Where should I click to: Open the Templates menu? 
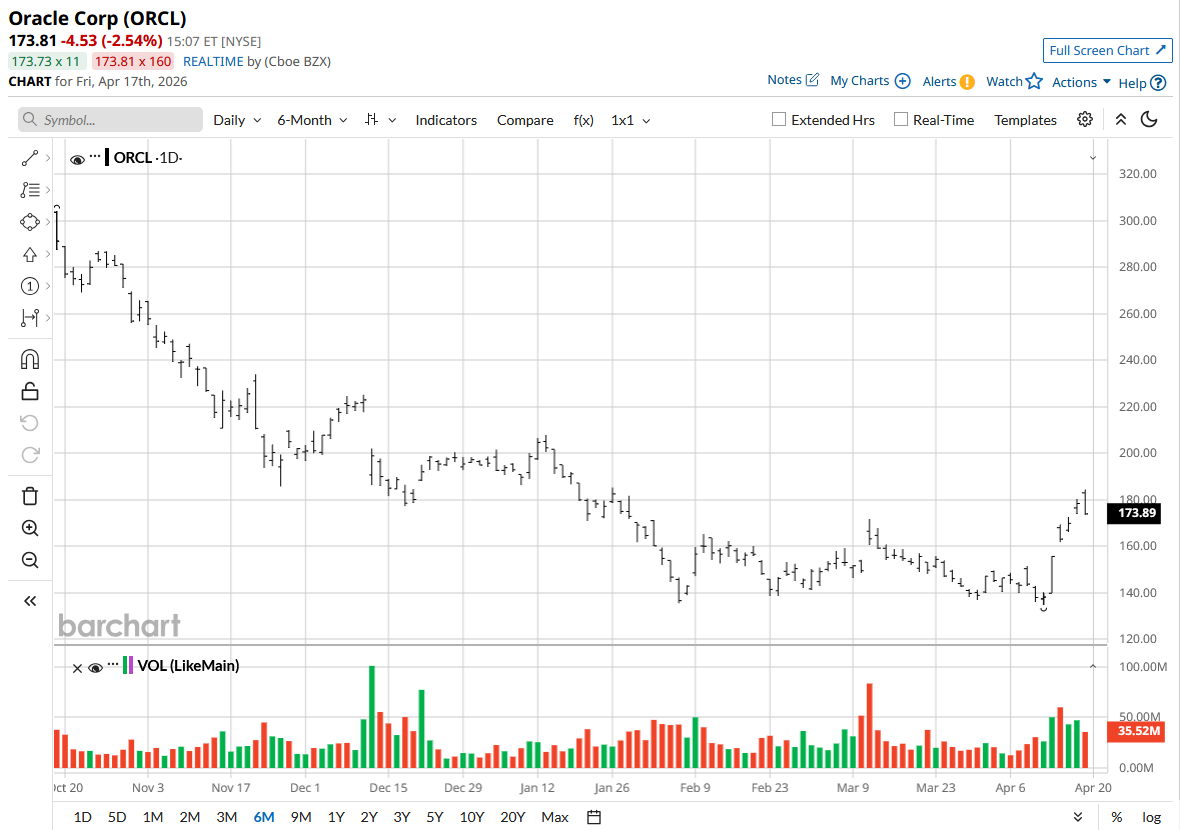pyautogui.click(x=1025, y=120)
